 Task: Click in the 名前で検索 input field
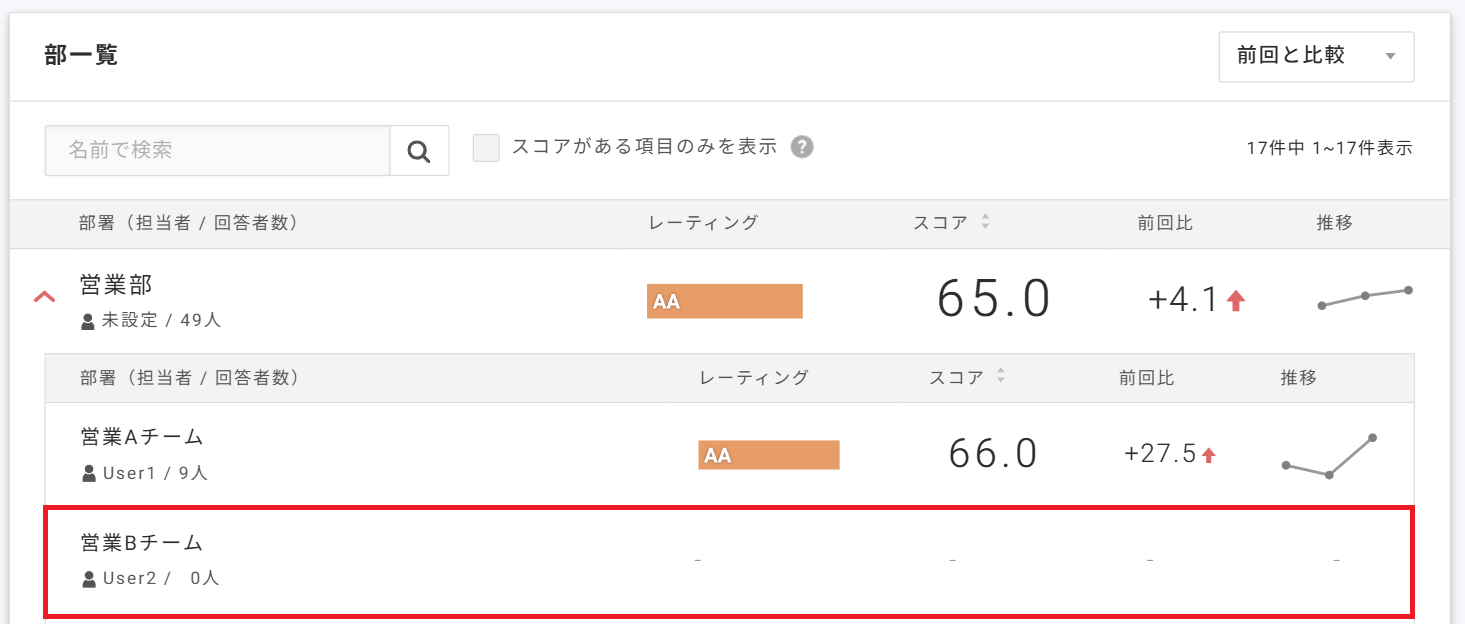(x=217, y=151)
